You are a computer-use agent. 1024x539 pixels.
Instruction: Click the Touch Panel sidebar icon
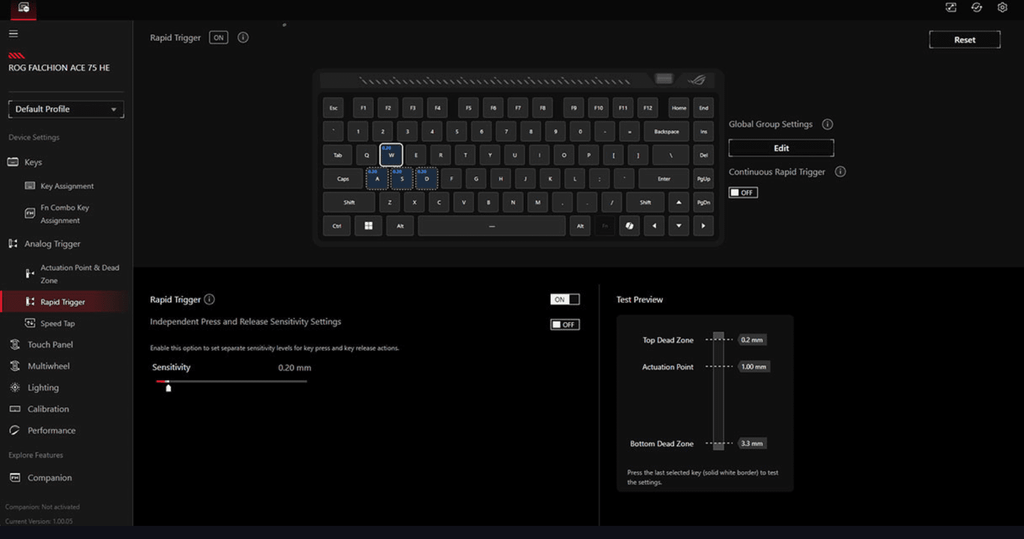click(x=14, y=344)
